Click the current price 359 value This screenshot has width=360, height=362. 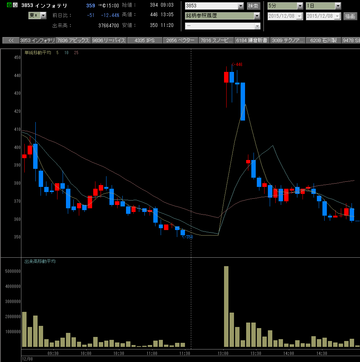[90, 6]
